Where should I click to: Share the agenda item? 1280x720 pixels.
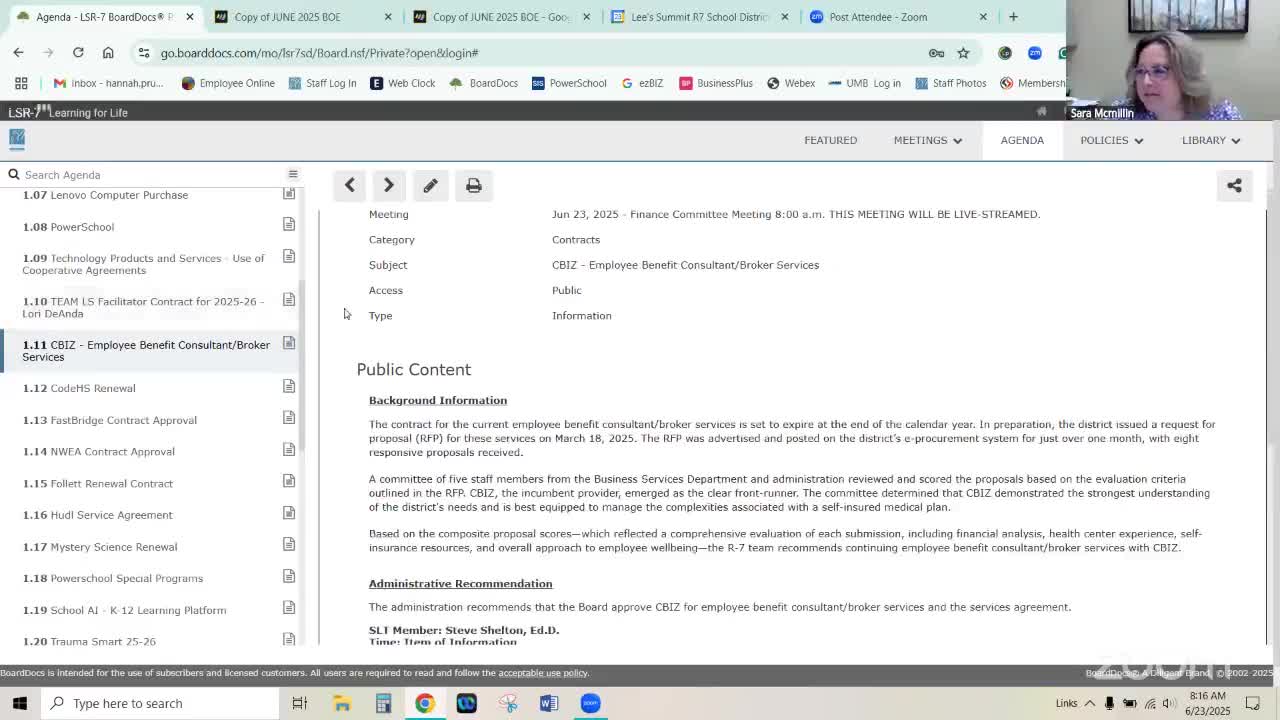pos(1234,185)
